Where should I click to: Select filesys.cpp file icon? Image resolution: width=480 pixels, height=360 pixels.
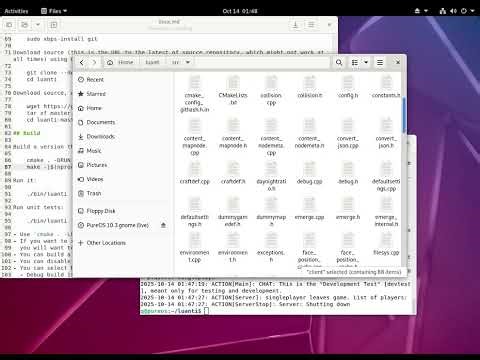coord(386,240)
